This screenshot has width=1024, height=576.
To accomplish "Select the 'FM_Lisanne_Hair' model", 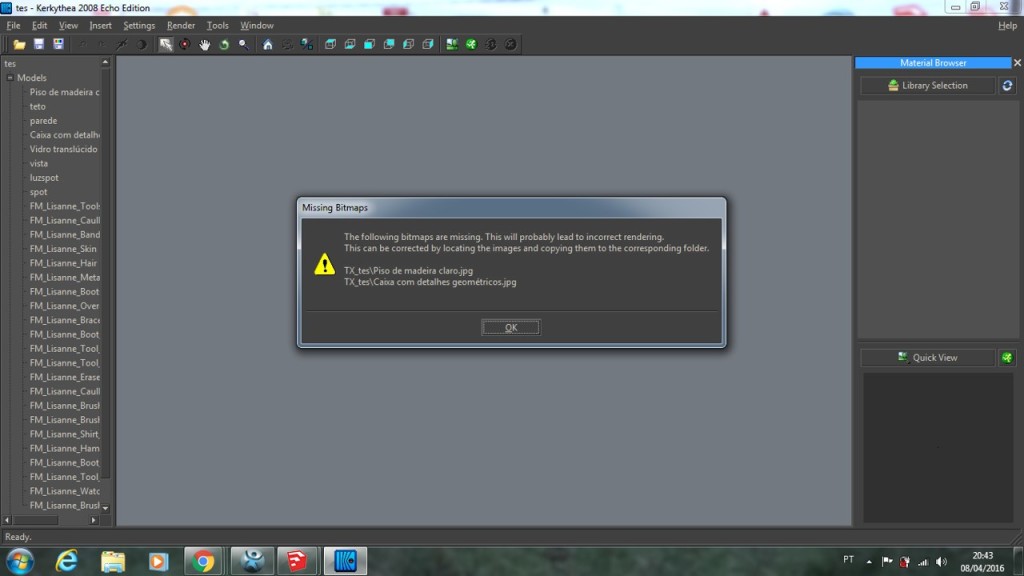I will click(63, 263).
